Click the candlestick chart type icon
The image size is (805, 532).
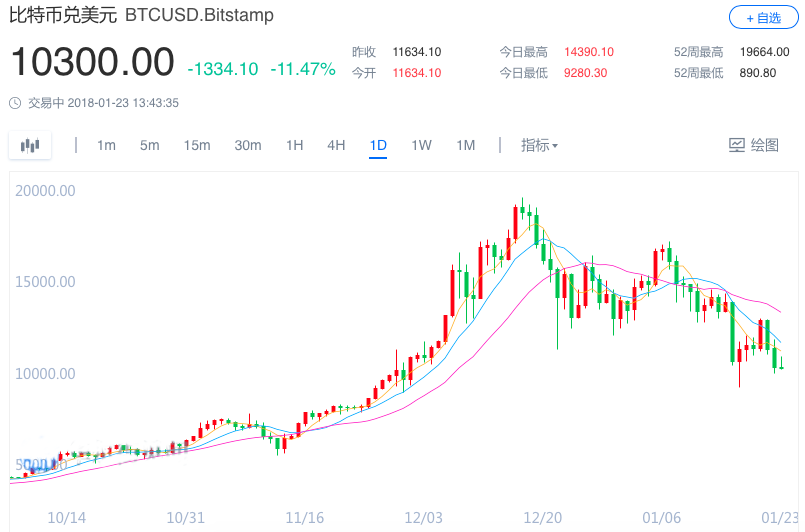click(30, 145)
